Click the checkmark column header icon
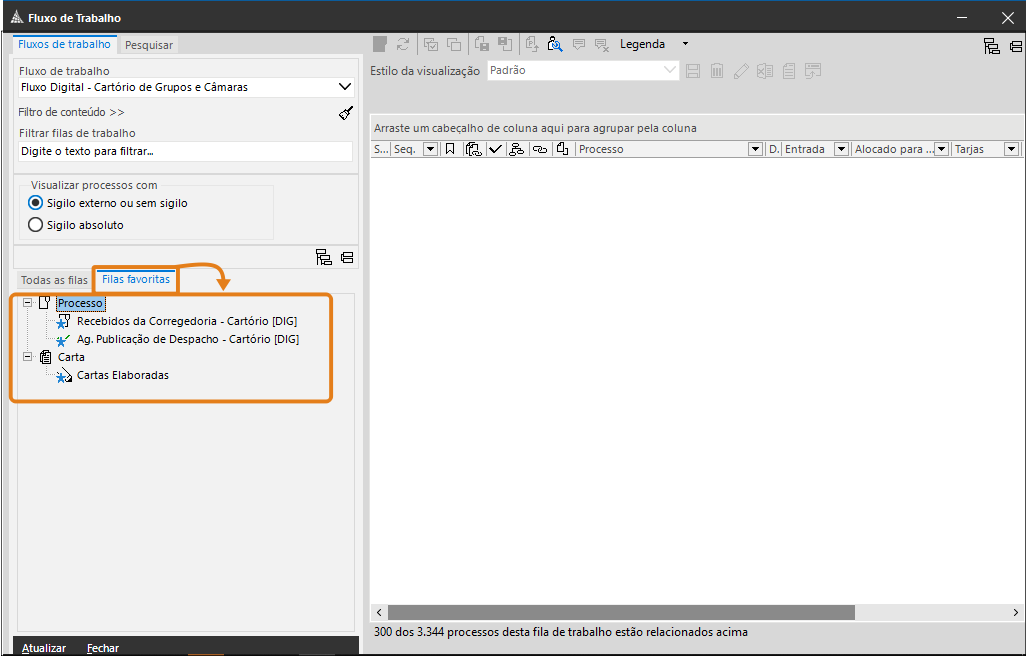 (x=495, y=149)
